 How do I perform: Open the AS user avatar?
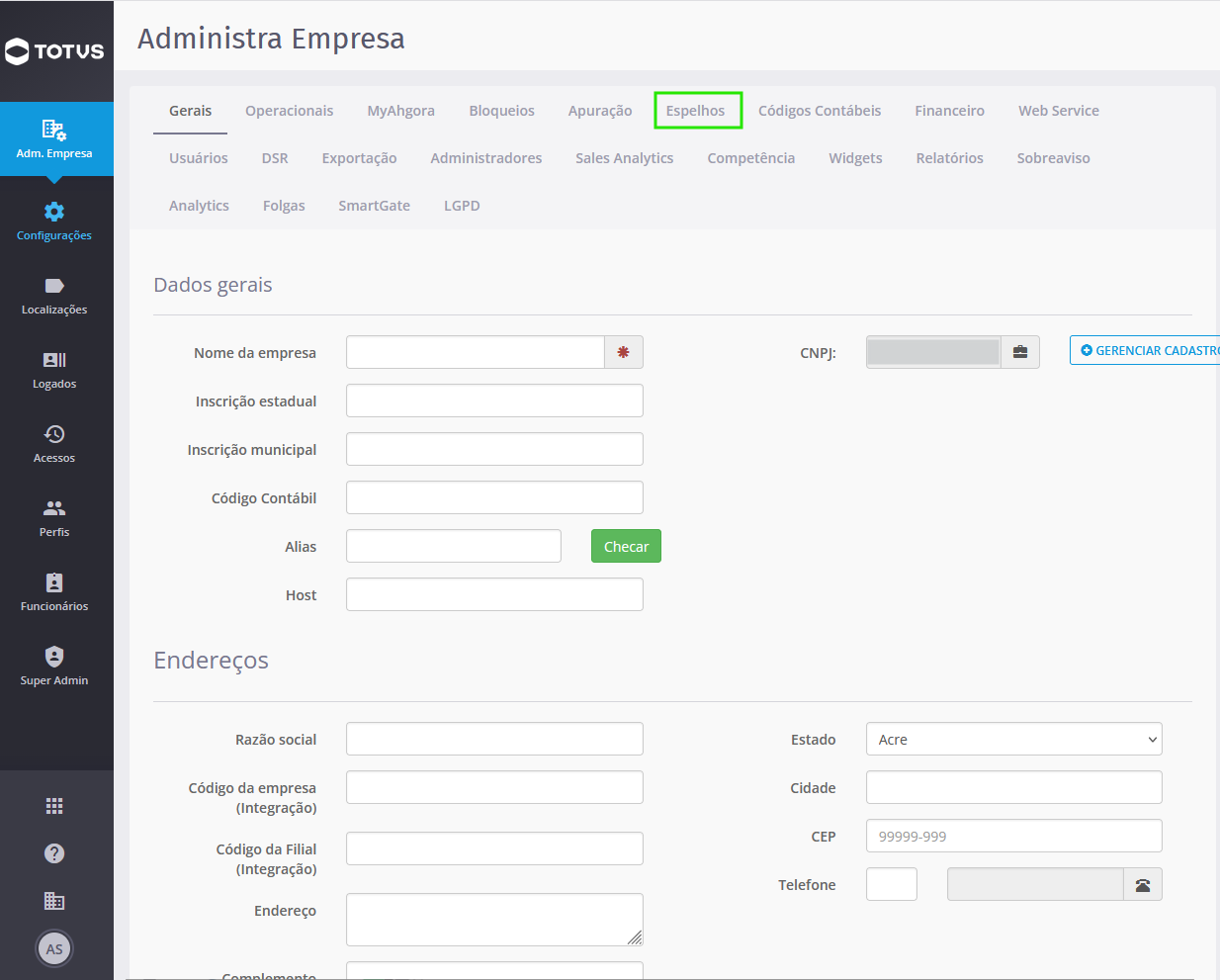(54, 949)
